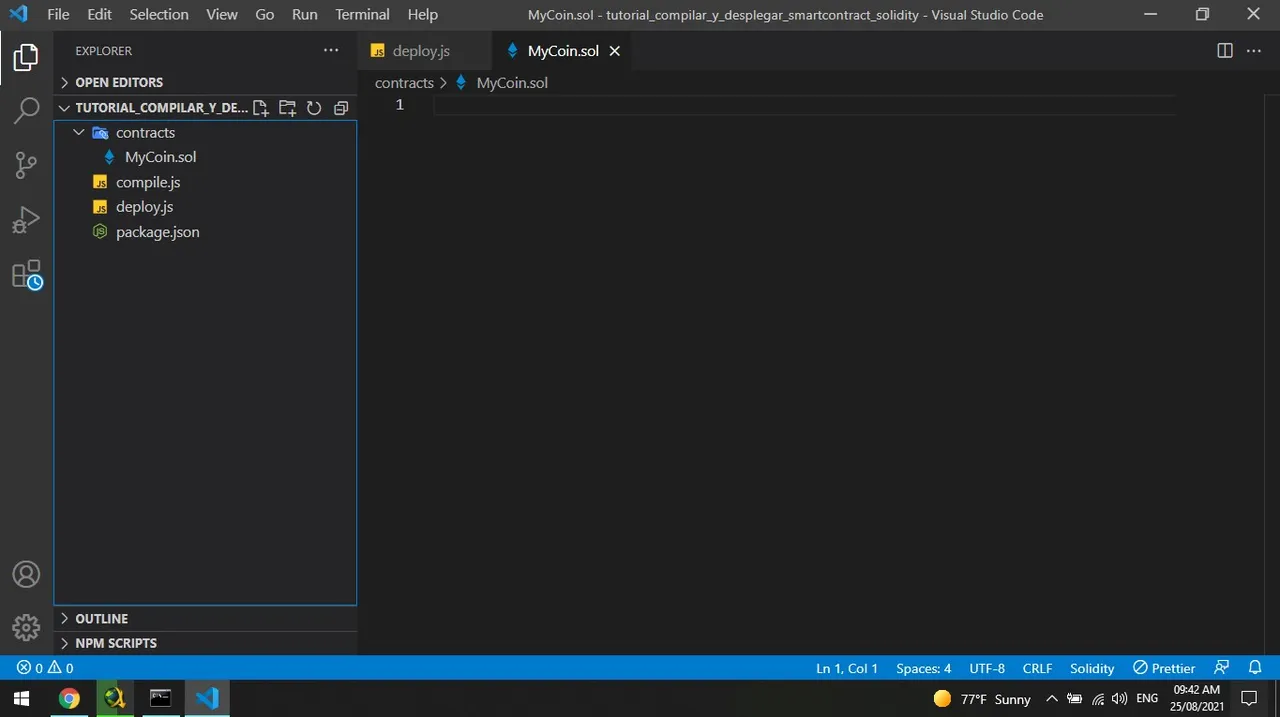The width and height of the screenshot is (1280, 717).
Task: Collapse all folders in explorer
Action: point(341,108)
